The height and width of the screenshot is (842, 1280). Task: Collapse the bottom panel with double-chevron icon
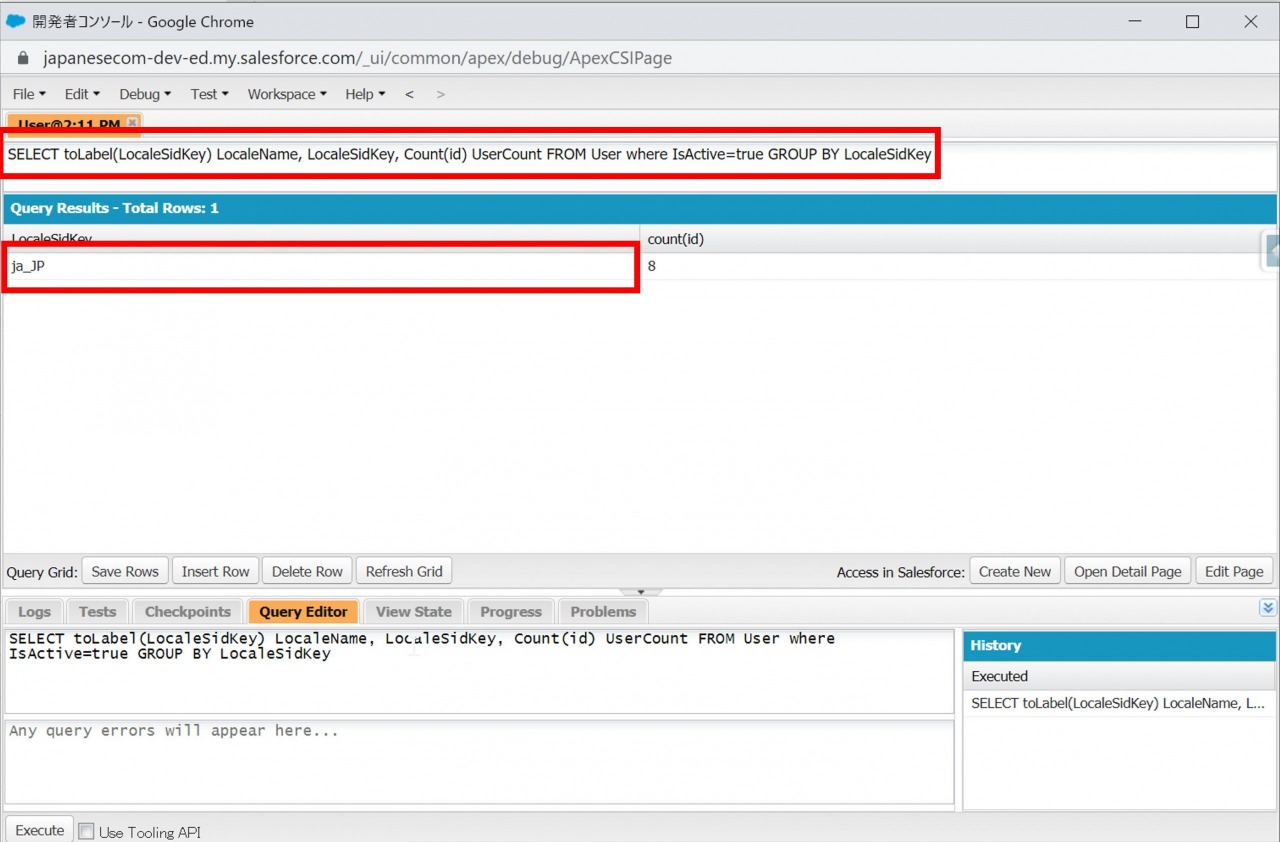1268,607
